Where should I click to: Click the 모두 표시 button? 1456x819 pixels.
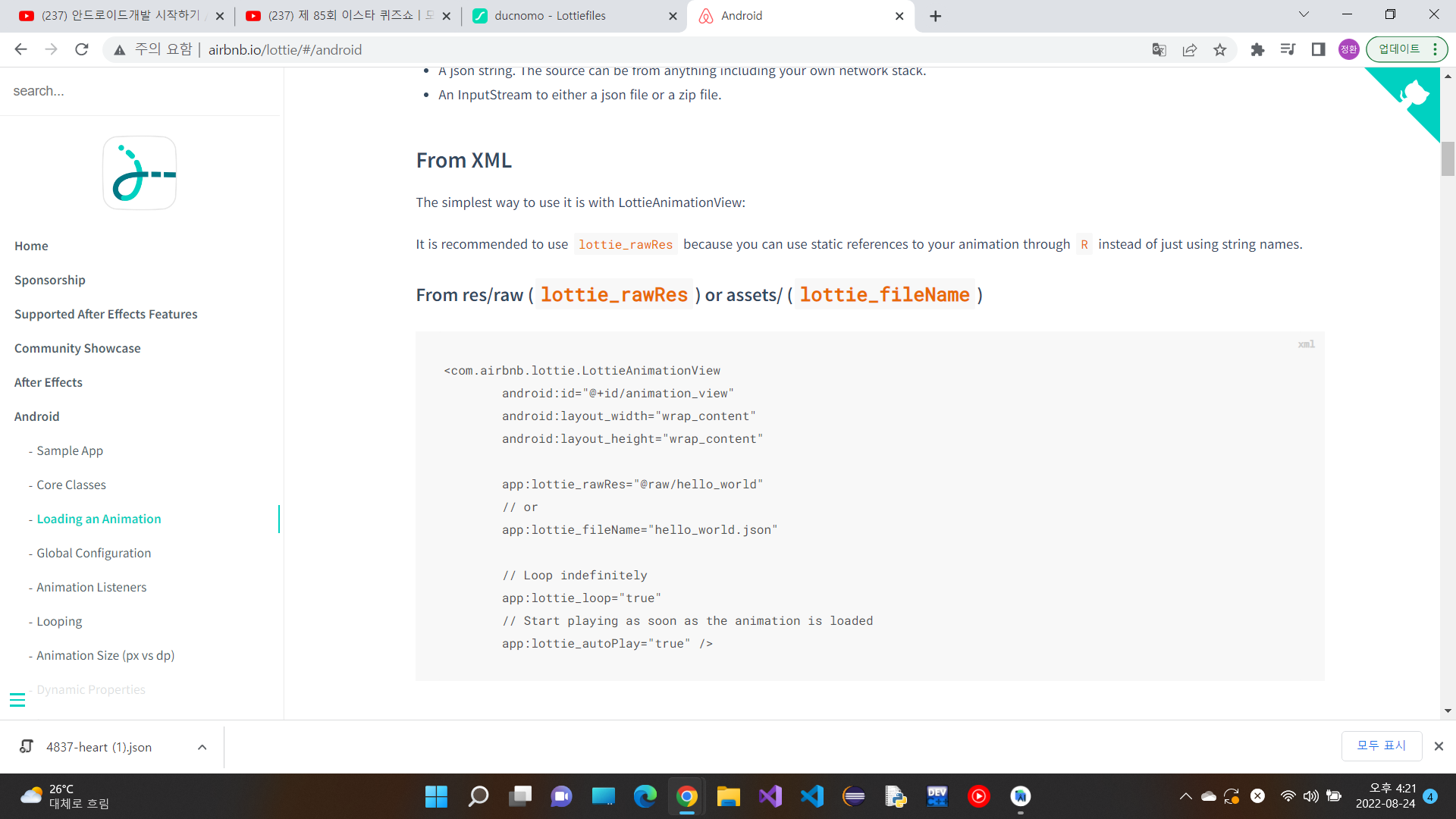click(x=1381, y=745)
